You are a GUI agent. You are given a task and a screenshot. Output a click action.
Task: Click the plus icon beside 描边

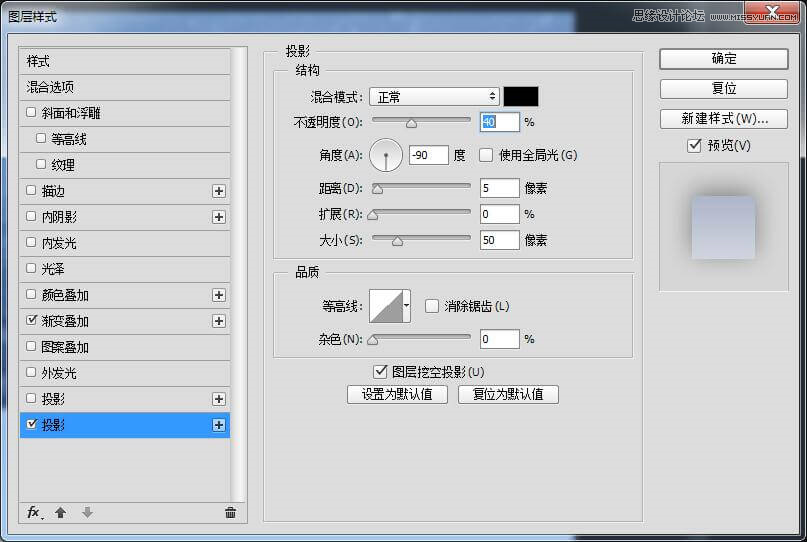coord(219,191)
